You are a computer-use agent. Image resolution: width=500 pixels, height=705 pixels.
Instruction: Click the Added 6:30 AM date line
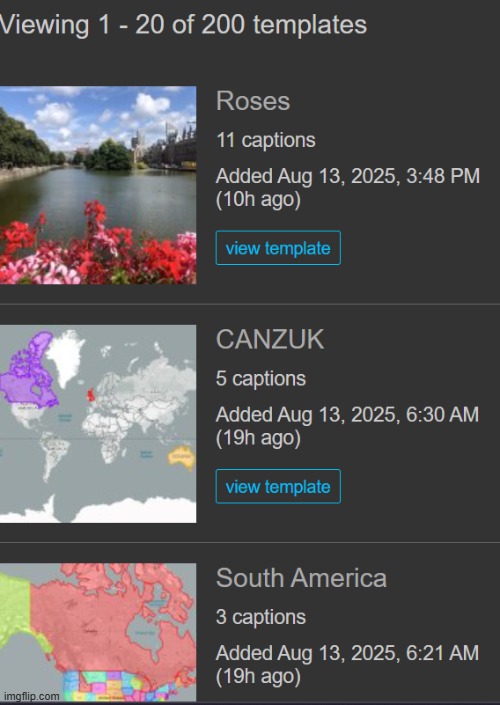click(x=347, y=415)
